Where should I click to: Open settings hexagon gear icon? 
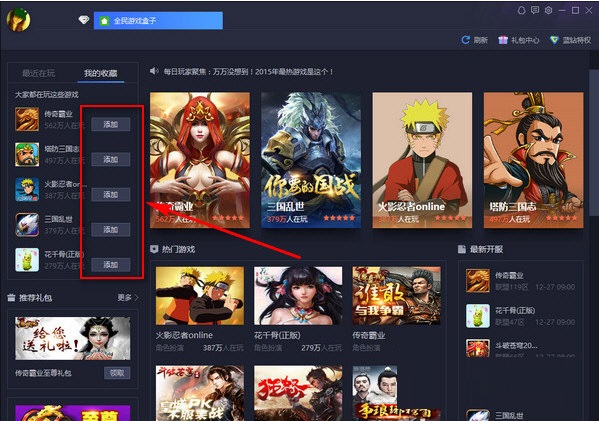[x=548, y=10]
